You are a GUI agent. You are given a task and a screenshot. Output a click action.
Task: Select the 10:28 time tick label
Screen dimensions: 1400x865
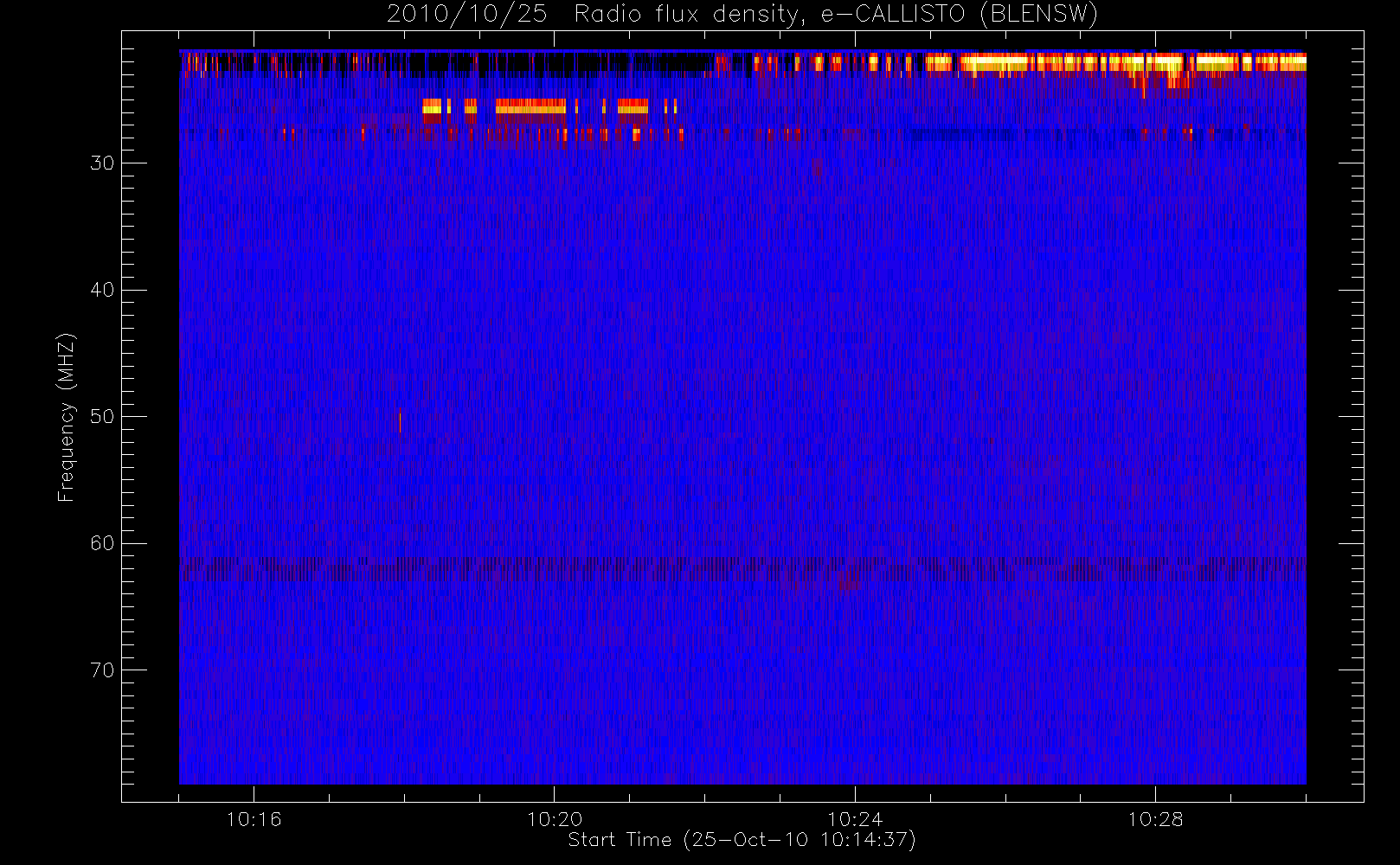click(x=1155, y=819)
